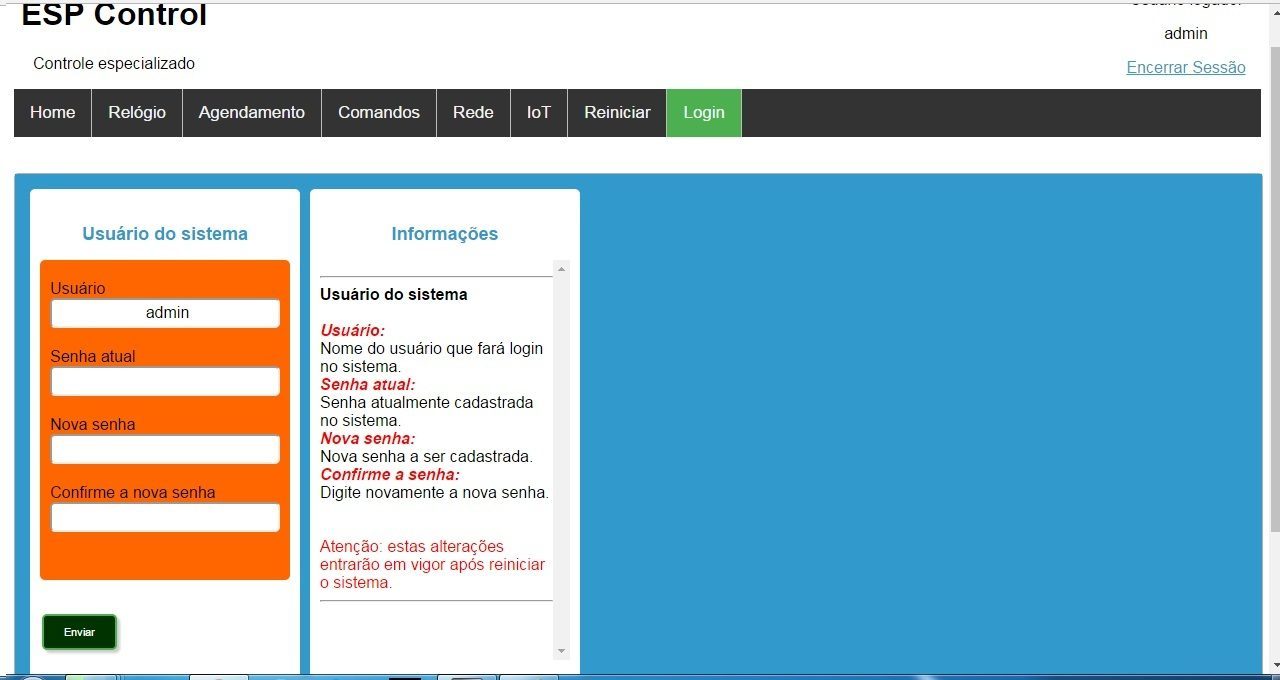The height and width of the screenshot is (680, 1280).
Task: Open the Rede settings page
Action: click(473, 113)
